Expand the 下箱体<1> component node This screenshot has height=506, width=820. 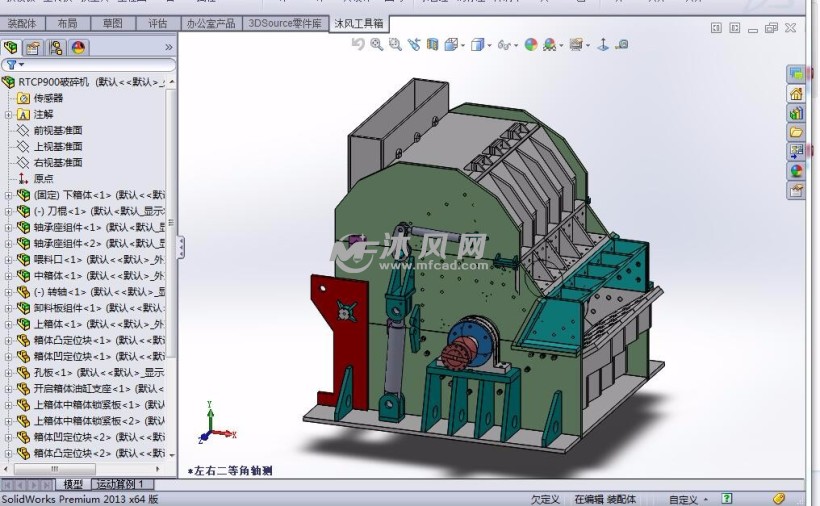pyautogui.click(x=9, y=195)
